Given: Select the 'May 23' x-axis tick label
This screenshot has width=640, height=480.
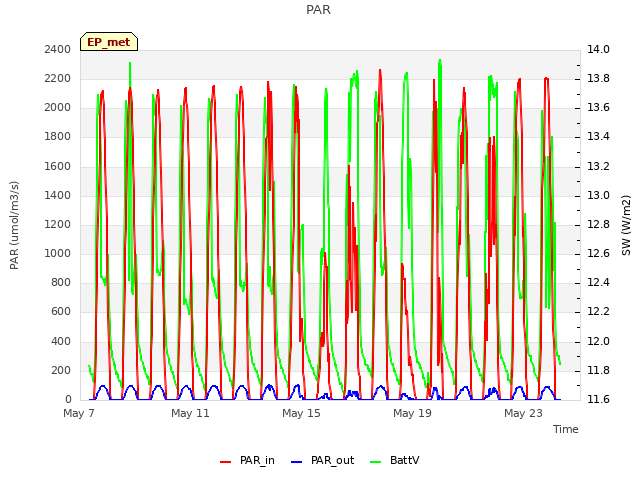Looking at the screenshot, I should [x=523, y=413].
